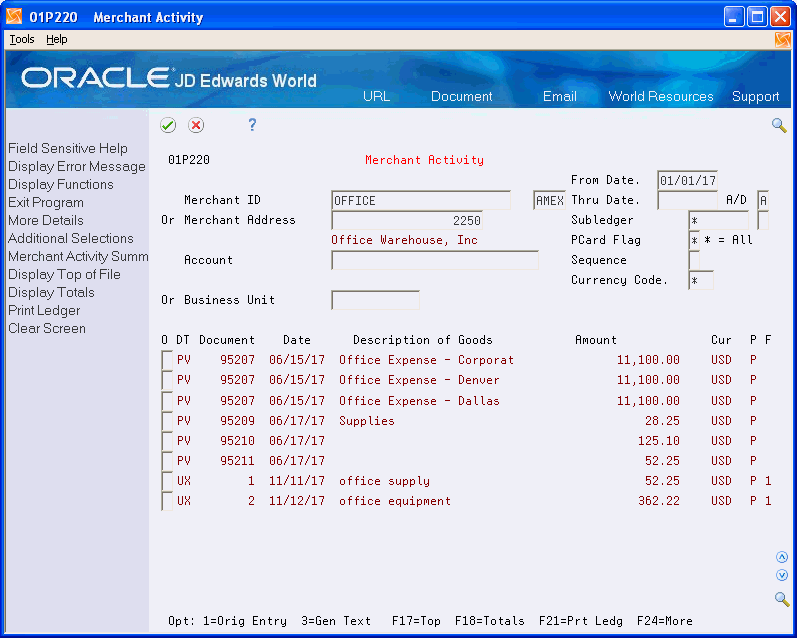
Task: Click the Account input field
Action: point(435,260)
